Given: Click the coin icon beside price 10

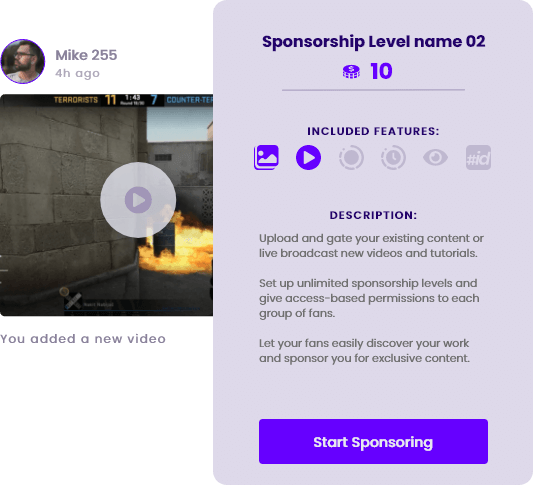Looking at the screenshot, I should coord(351,72).
